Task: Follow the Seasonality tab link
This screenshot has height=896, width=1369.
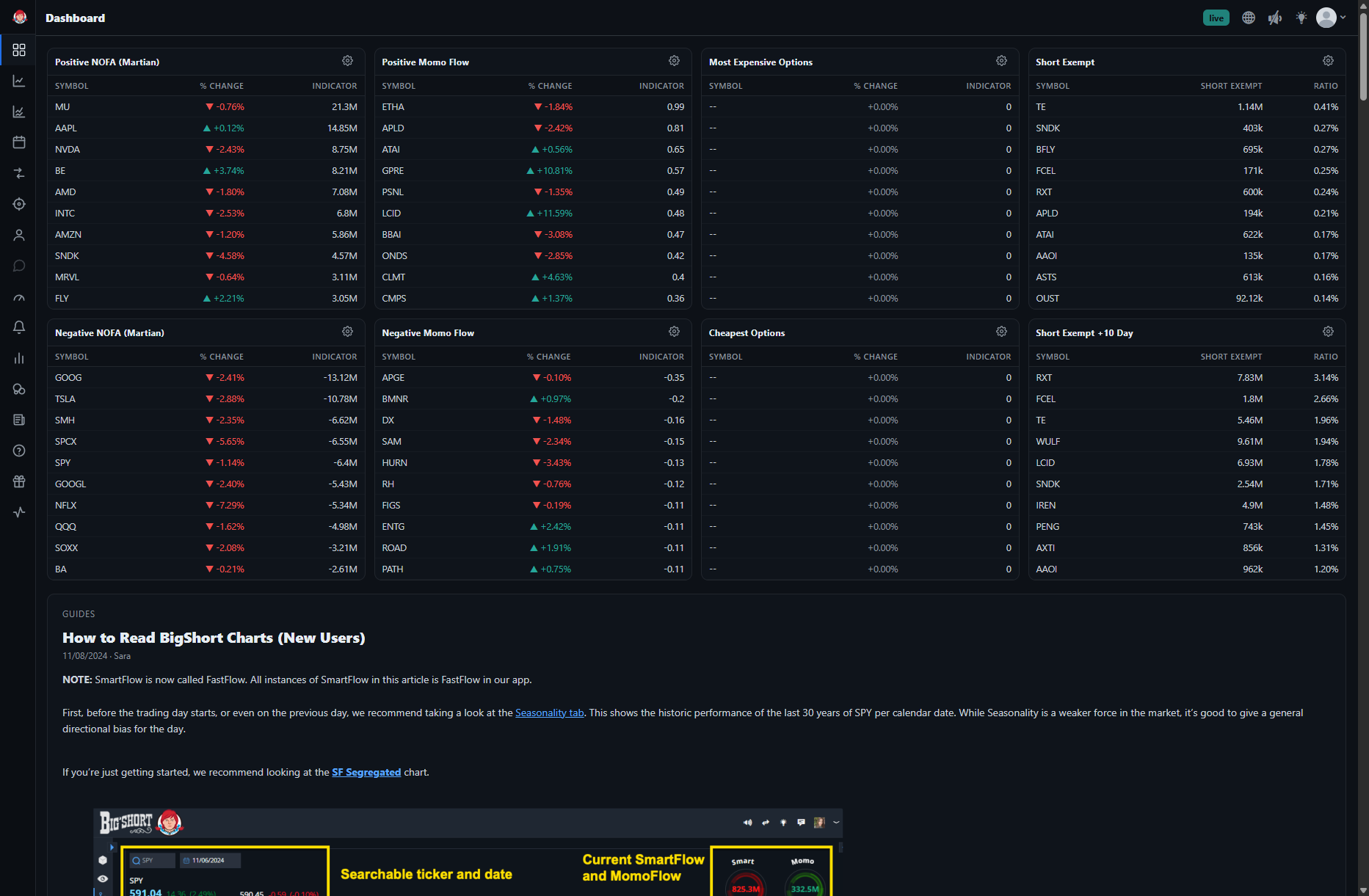Action: [x=549, y=713]
